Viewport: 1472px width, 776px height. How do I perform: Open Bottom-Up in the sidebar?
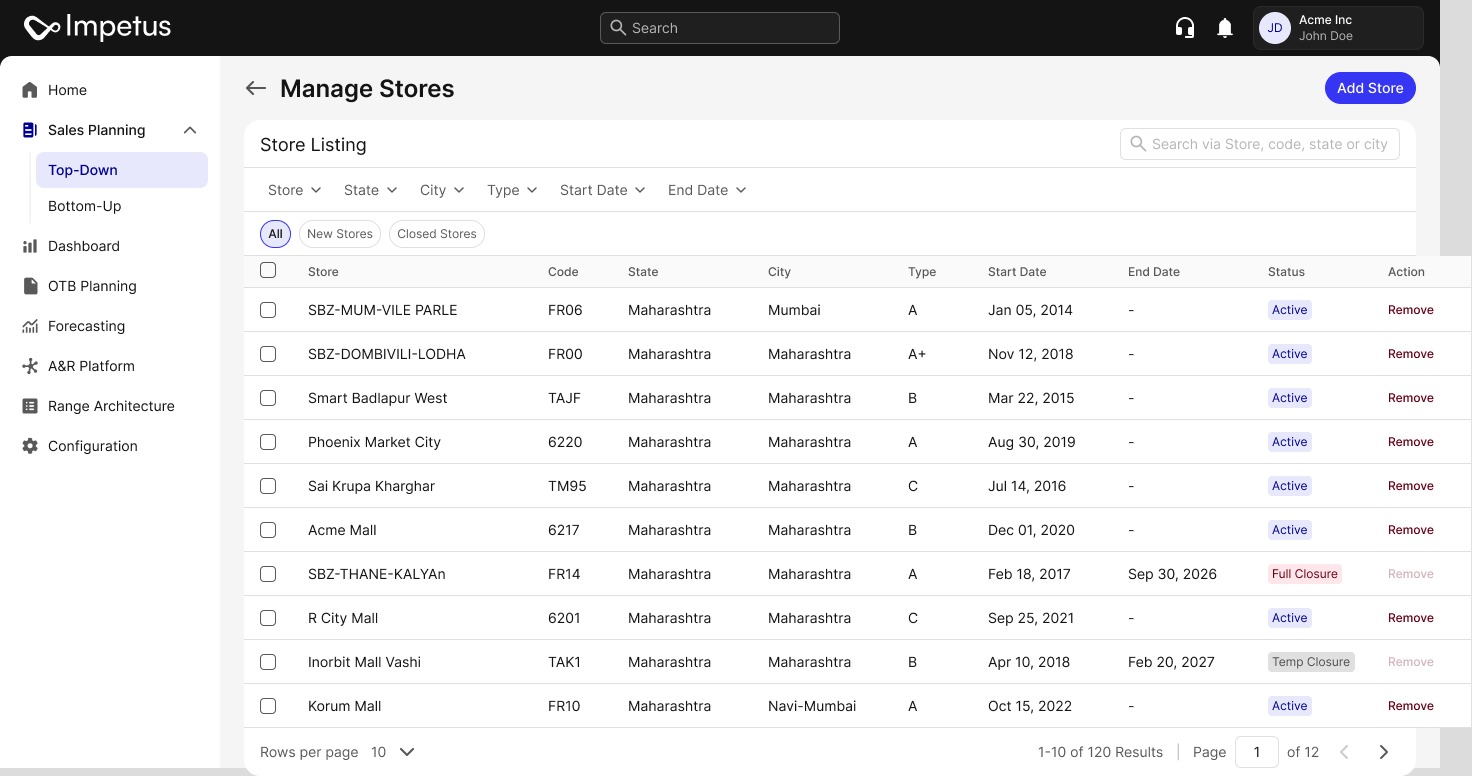coord(122,206)
